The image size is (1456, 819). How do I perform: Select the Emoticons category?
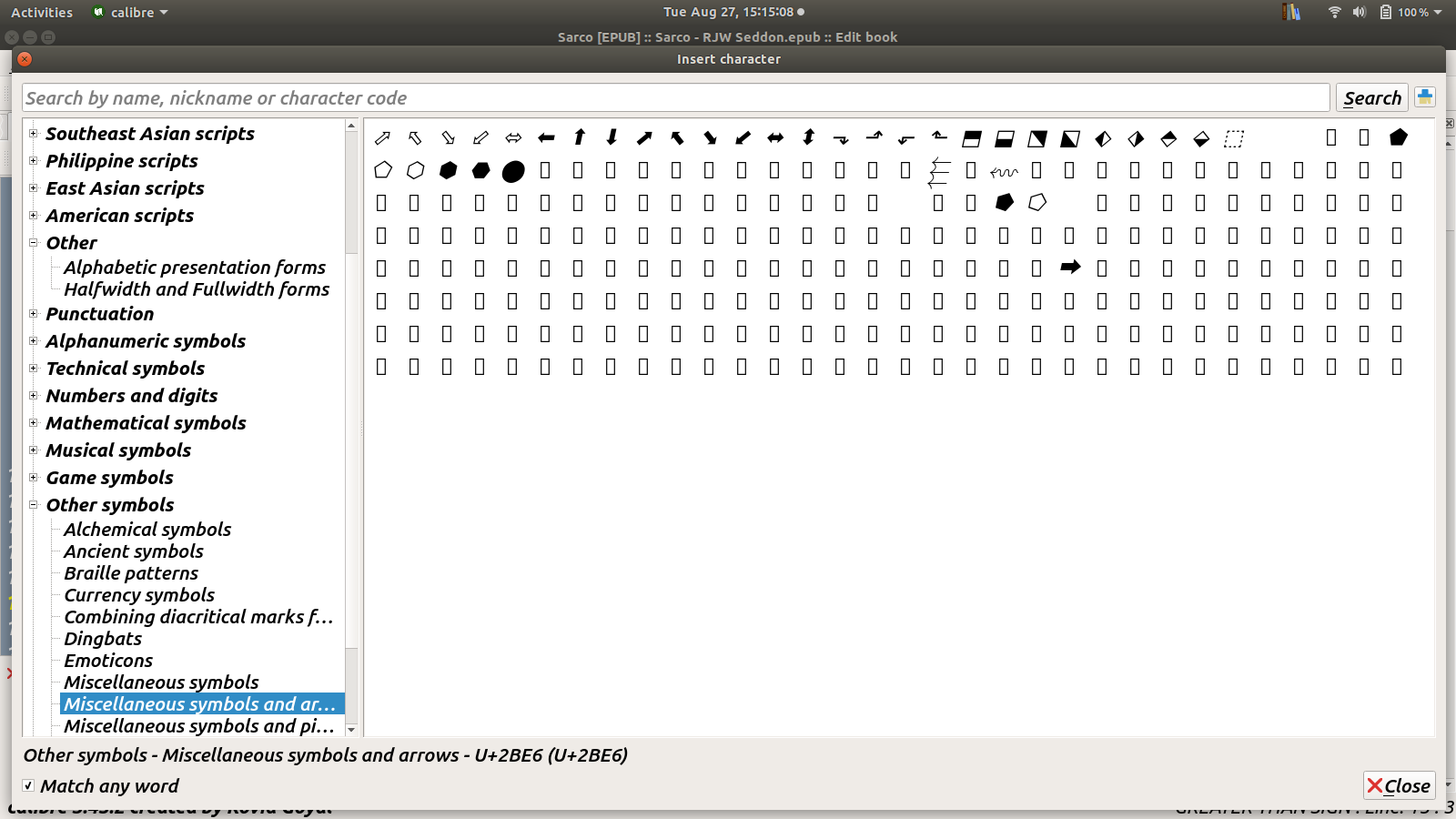tap(108, 661)
